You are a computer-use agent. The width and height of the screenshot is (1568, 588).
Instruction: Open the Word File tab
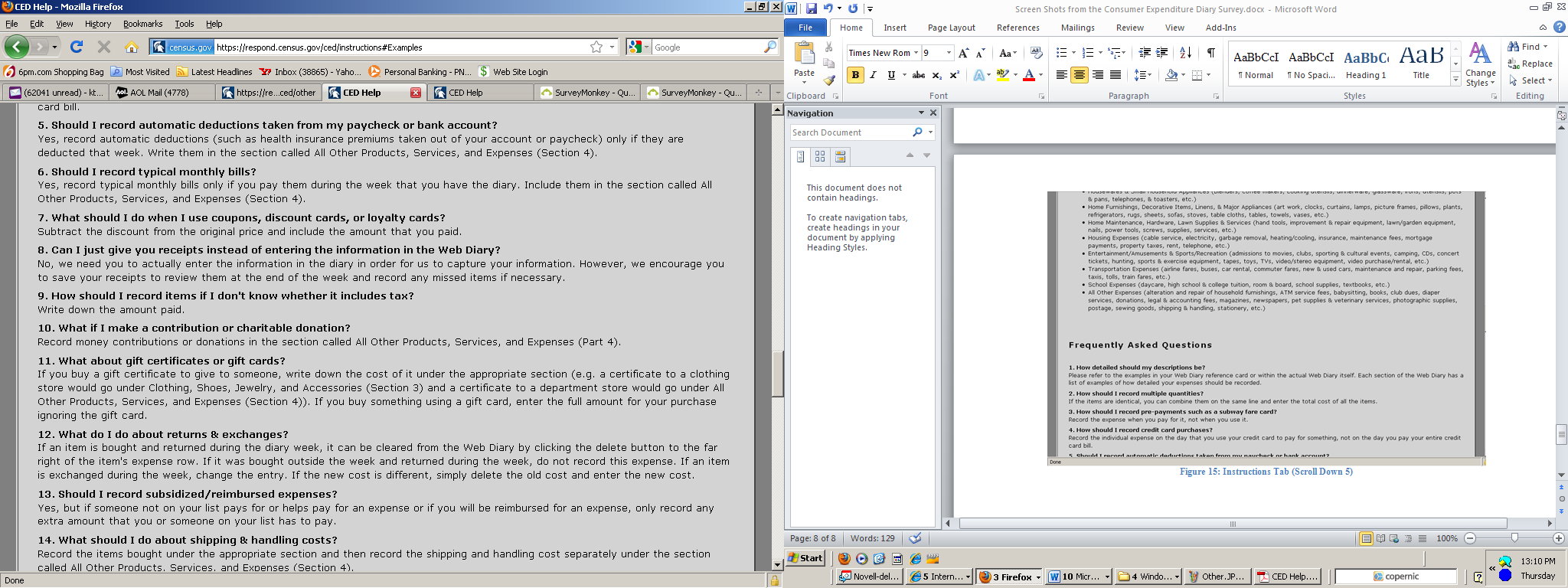coord(805,28)
